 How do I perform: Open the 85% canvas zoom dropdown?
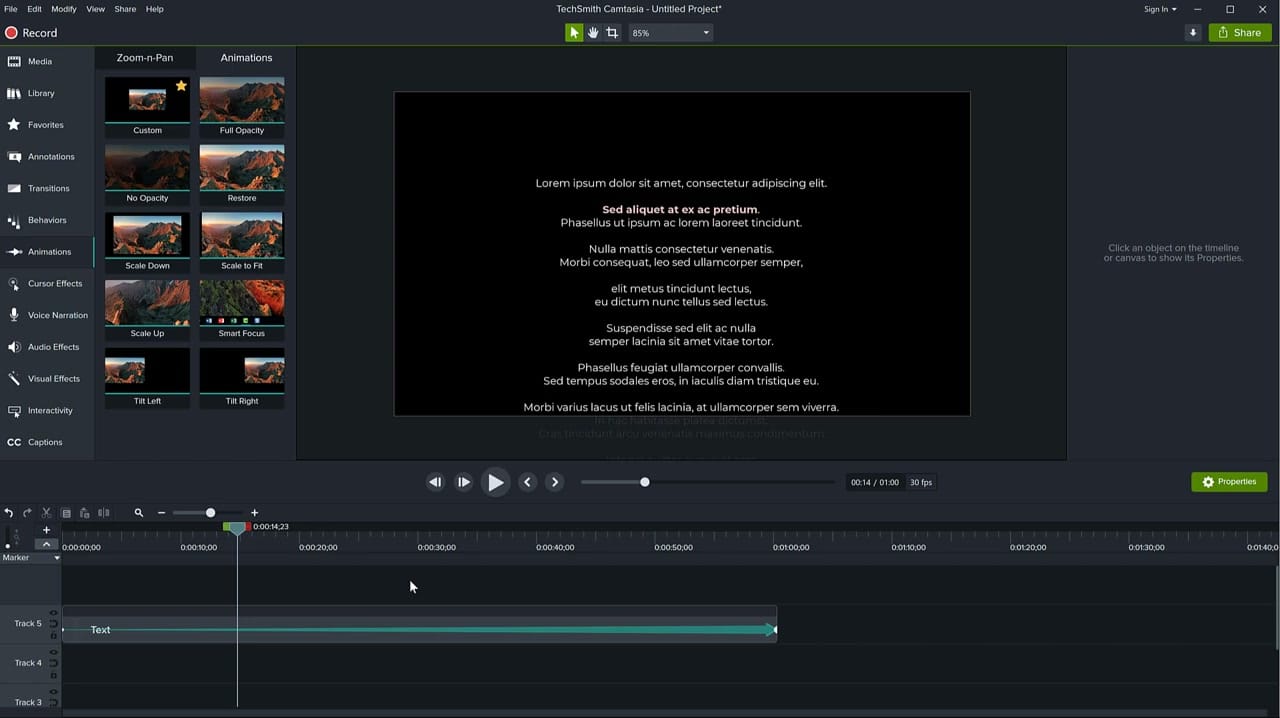tap(670, 32)
